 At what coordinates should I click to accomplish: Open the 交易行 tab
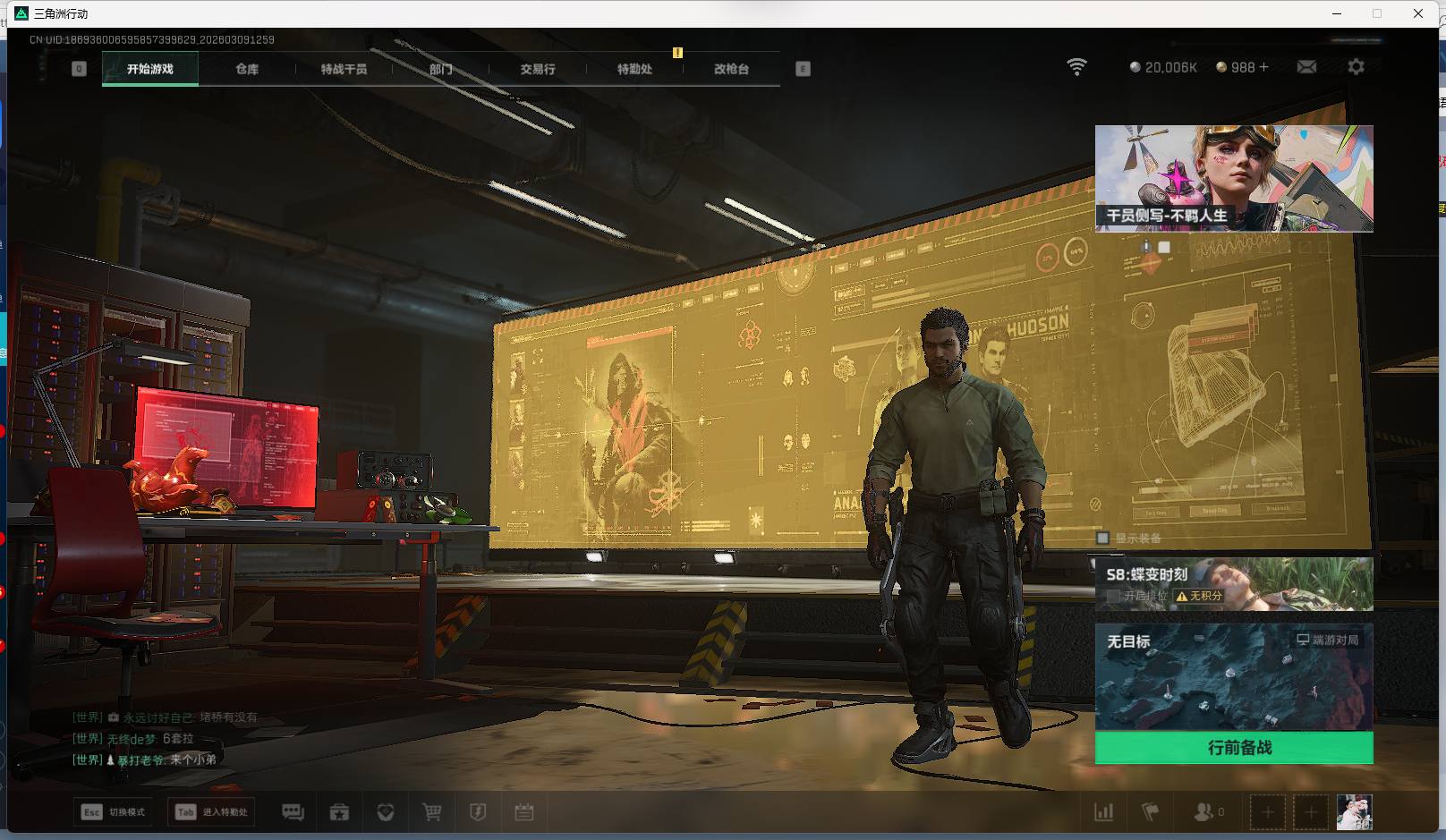click(x=538, y=69)
